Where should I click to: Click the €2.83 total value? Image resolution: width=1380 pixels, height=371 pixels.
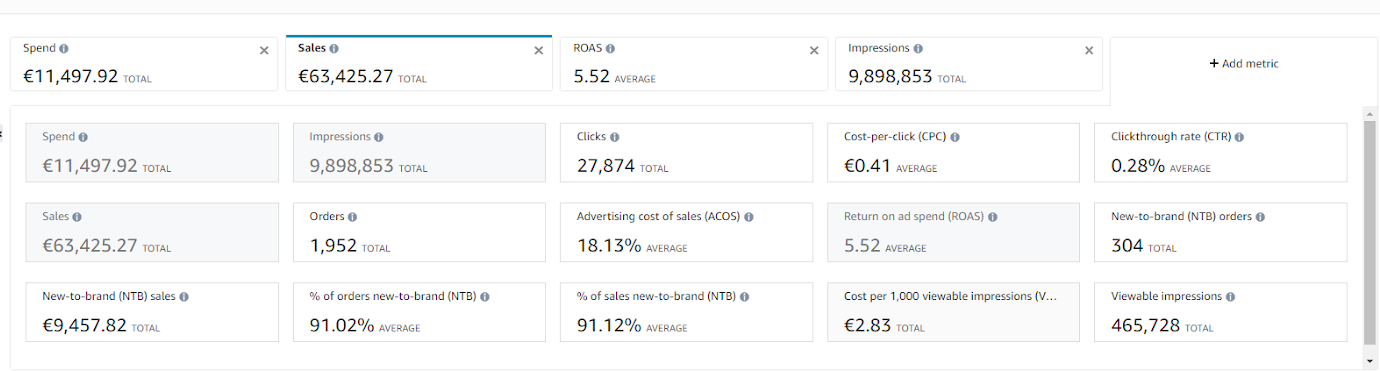pos(867,326)
